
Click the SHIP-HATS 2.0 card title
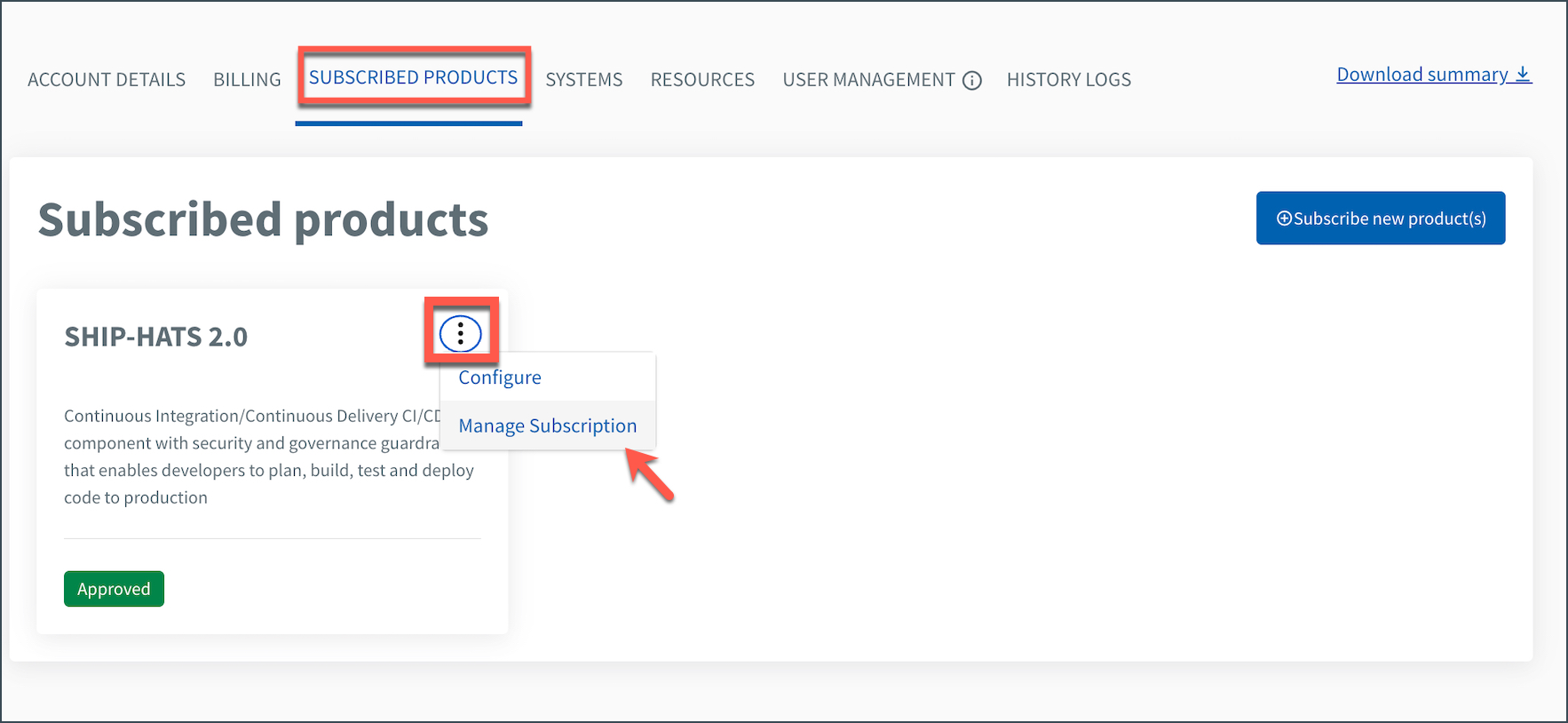pos(155,337)
